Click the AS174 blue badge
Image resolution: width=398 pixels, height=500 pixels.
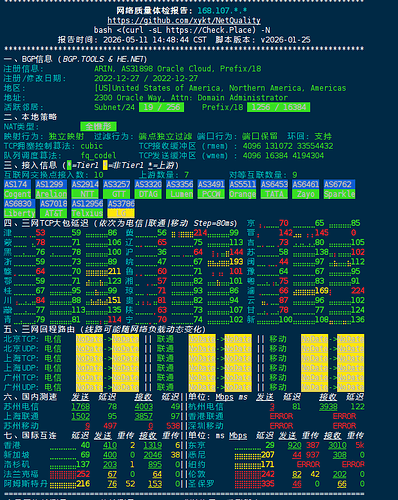point(17,184)
